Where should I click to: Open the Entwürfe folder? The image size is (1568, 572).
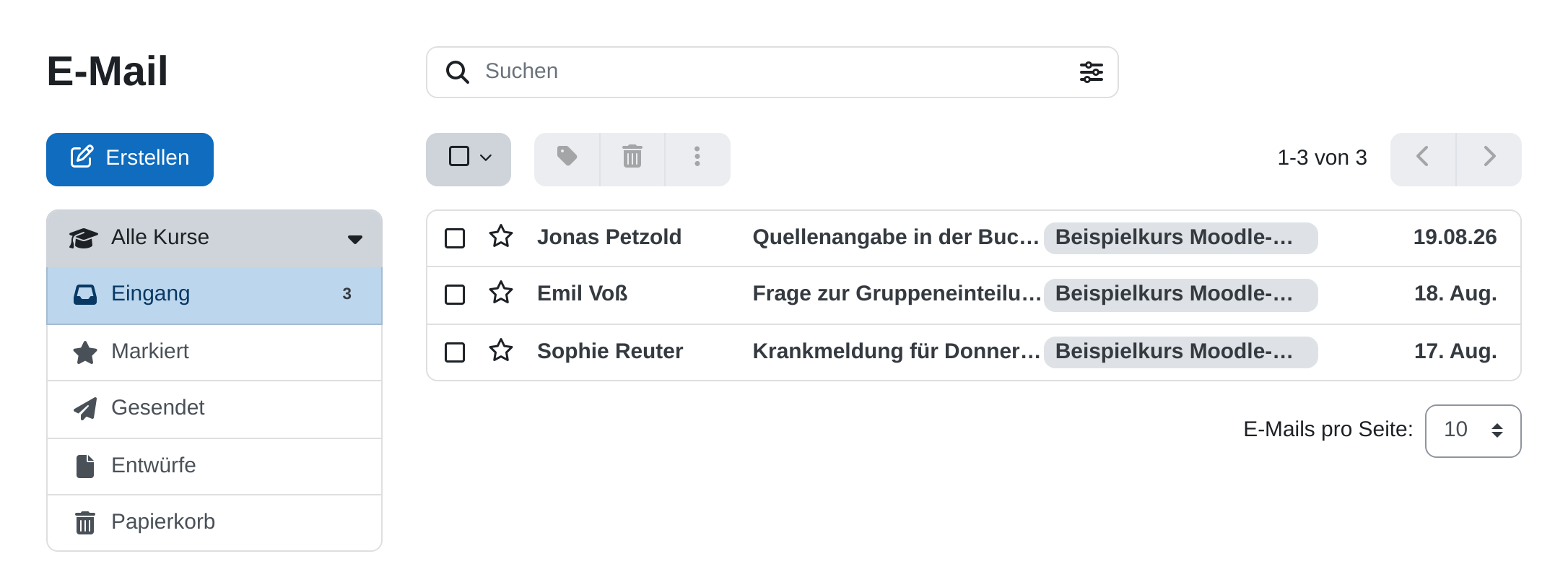(x=214, y=467)
